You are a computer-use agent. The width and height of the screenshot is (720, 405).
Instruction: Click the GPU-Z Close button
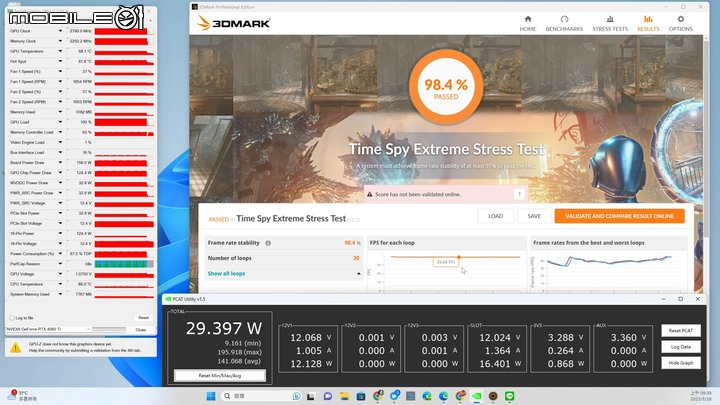pyautogui.click(x=141, y=330)
